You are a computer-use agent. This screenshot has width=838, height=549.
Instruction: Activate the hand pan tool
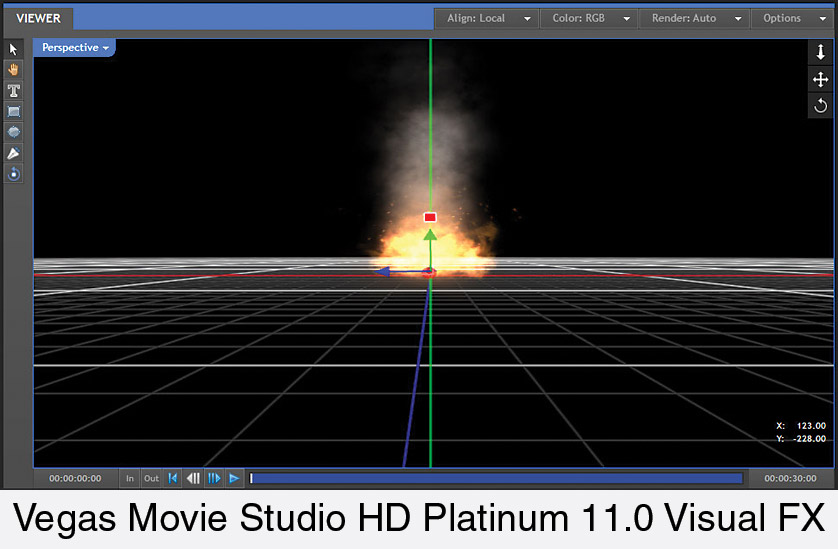pyautogui.click(x=13, y=69)
